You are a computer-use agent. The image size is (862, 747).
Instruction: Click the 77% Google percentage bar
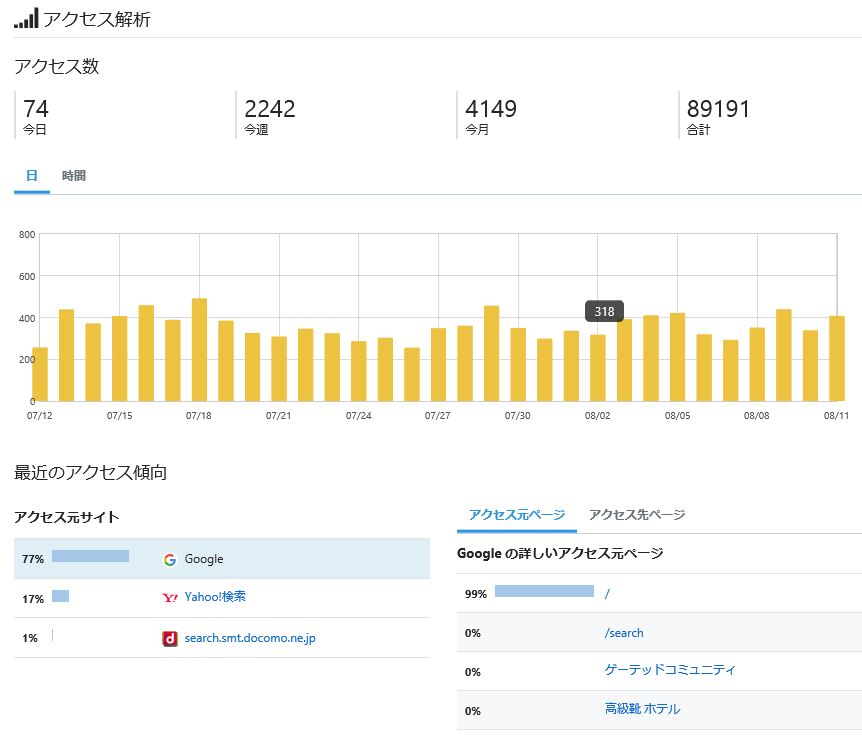pos(91,556)
